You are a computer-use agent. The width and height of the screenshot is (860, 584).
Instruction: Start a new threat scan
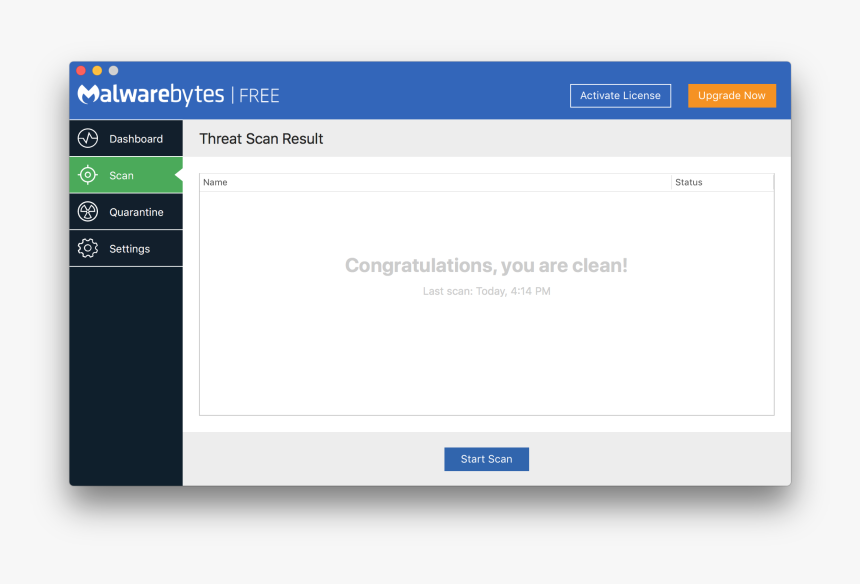[x=486, y=458]
